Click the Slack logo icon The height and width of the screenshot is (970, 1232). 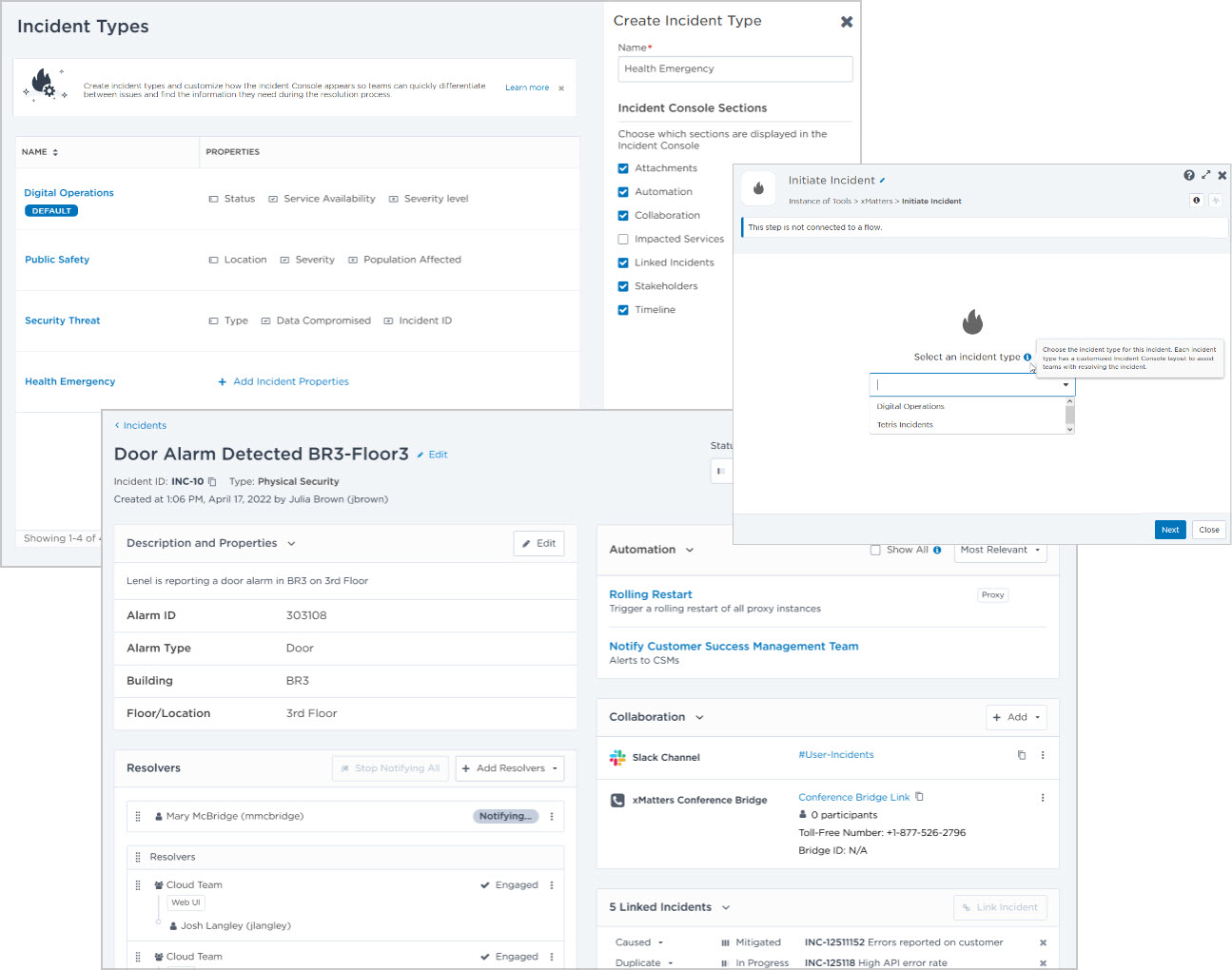point(617,758)
